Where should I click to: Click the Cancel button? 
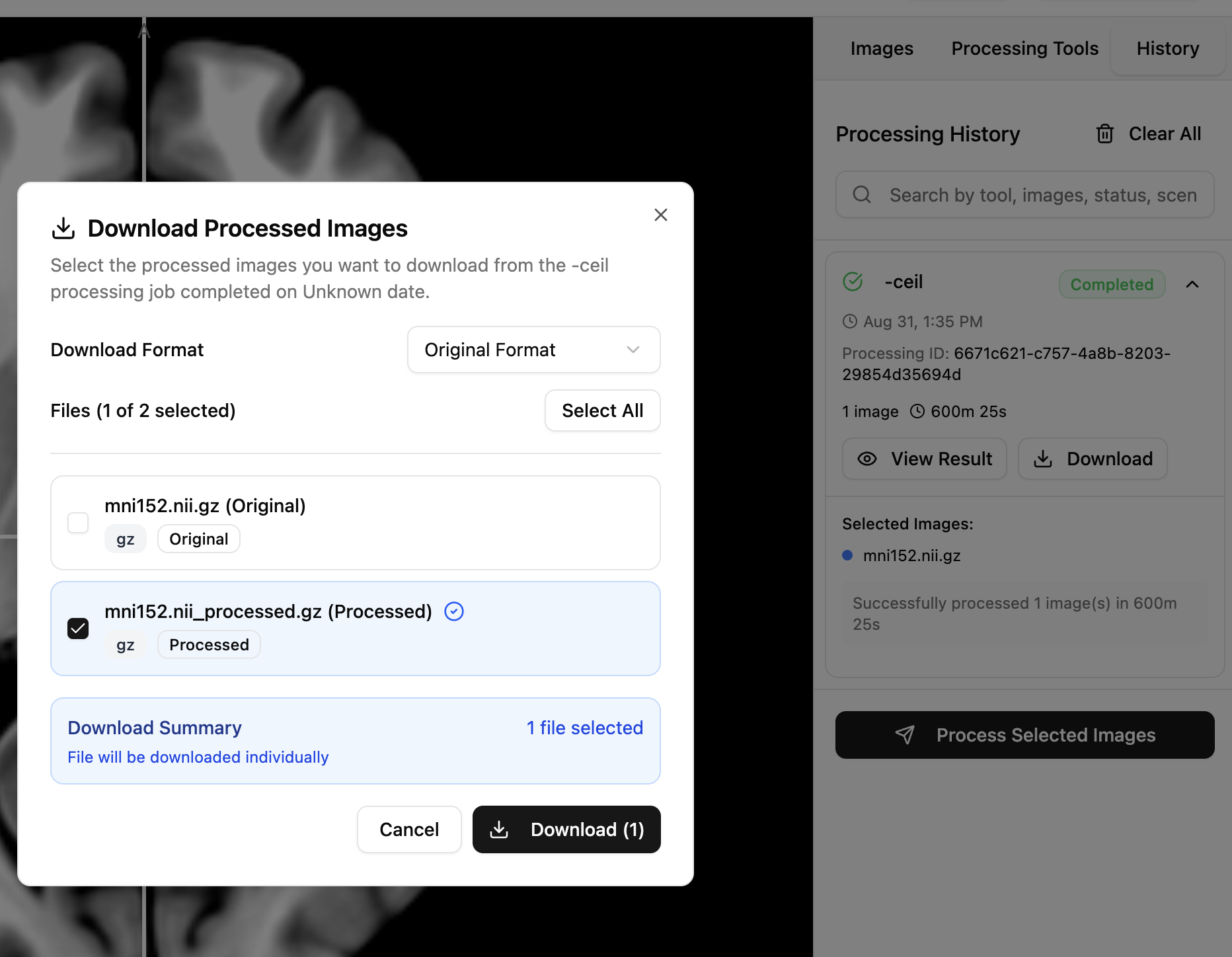pos(409,829)
